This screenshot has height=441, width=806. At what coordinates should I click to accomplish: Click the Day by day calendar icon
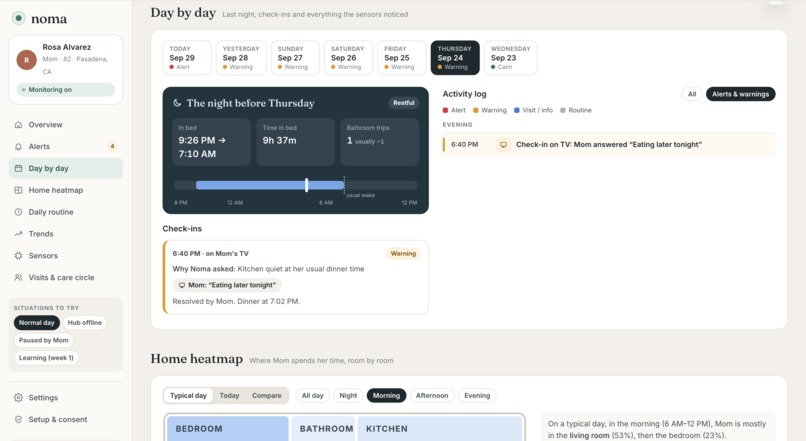(x=19, y=168)
